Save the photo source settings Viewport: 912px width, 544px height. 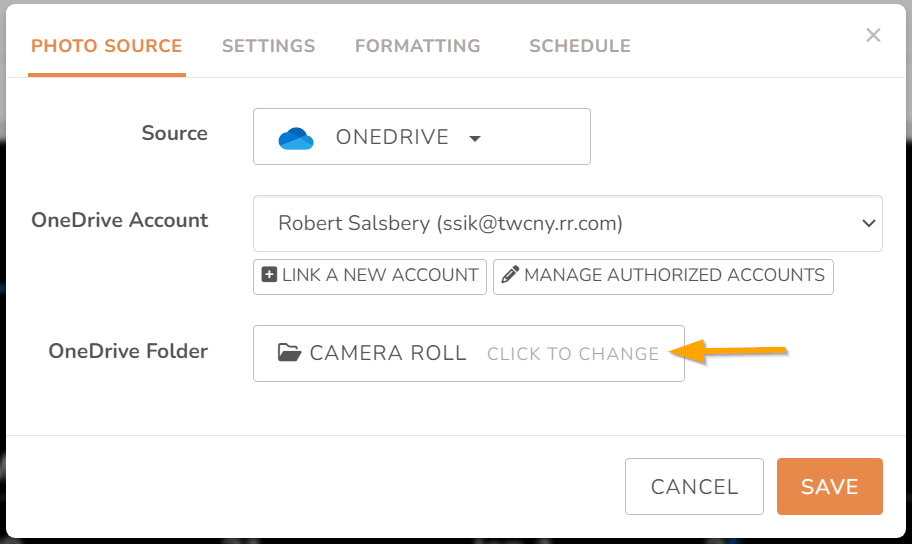pos(830,486)
